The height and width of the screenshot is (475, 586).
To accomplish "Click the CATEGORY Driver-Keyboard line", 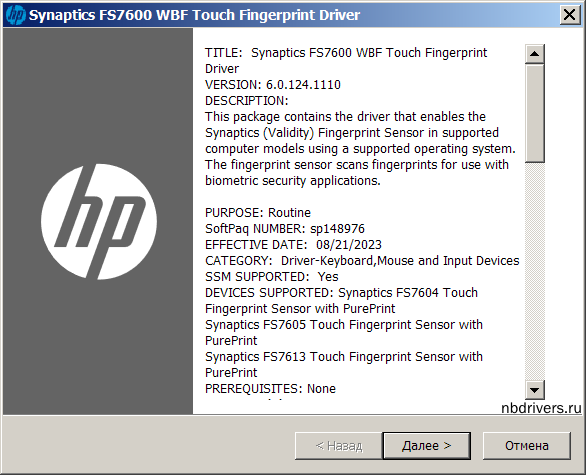I will [362, 260].
